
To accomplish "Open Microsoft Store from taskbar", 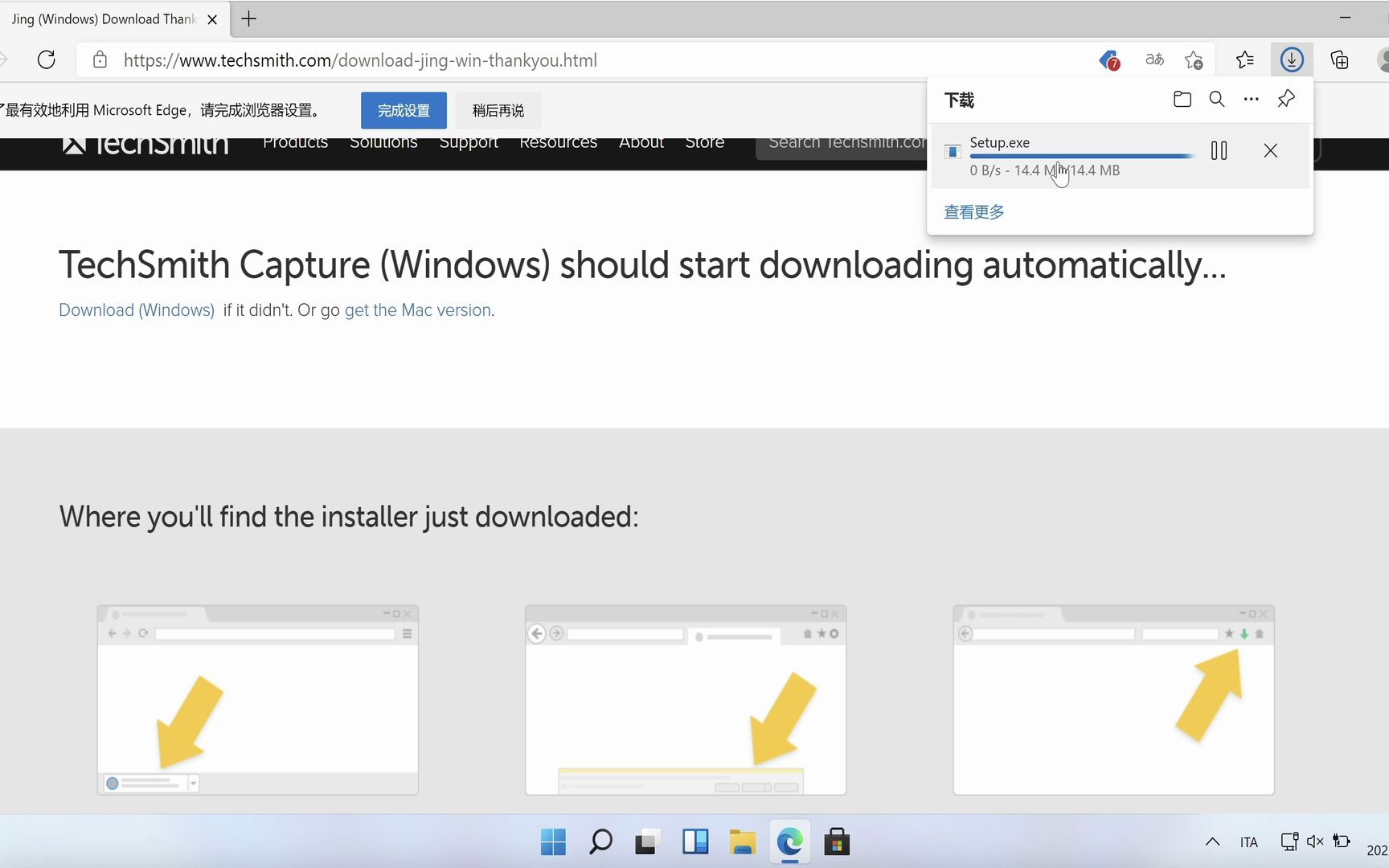I will pos(837,841).
